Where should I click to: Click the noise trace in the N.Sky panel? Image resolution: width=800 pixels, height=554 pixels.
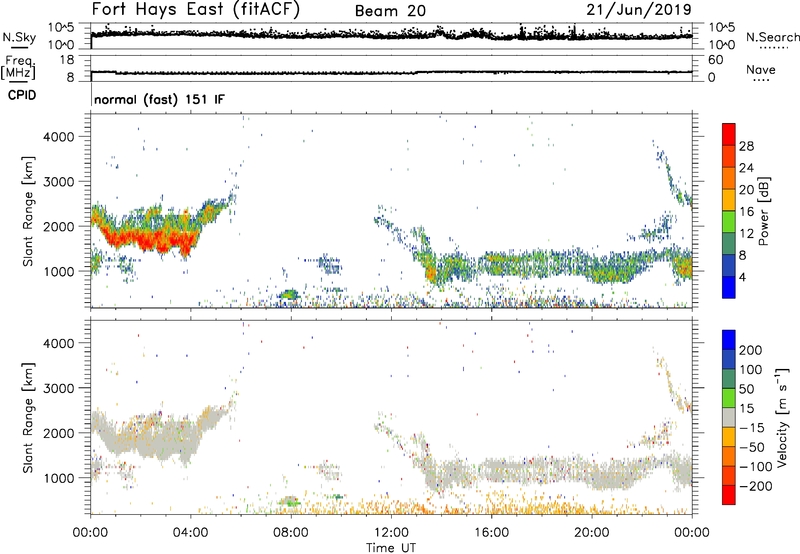[391, 35]
